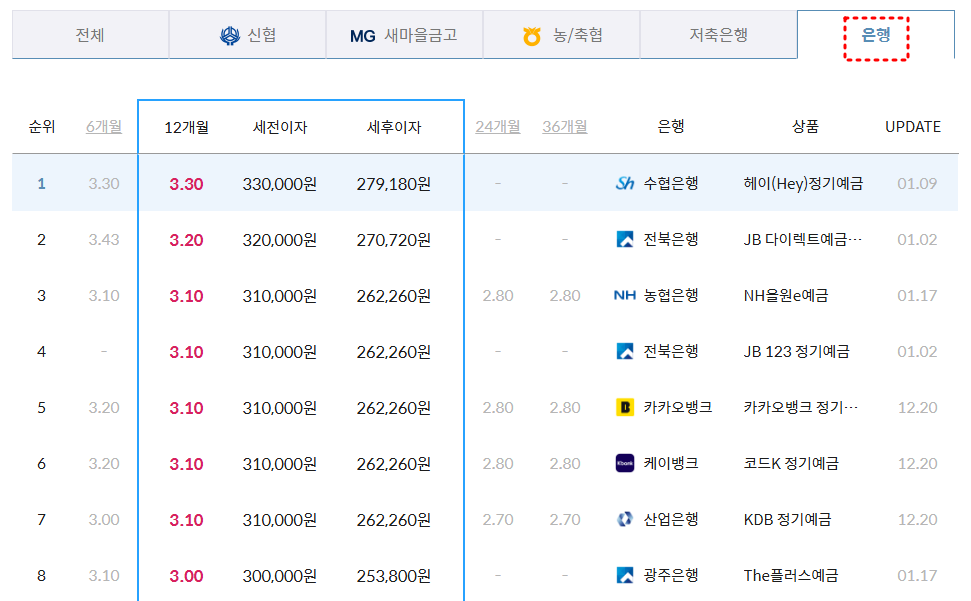971x601 pixels.
Task: Open JB 다이렉트예금 product
Action: 803,240
